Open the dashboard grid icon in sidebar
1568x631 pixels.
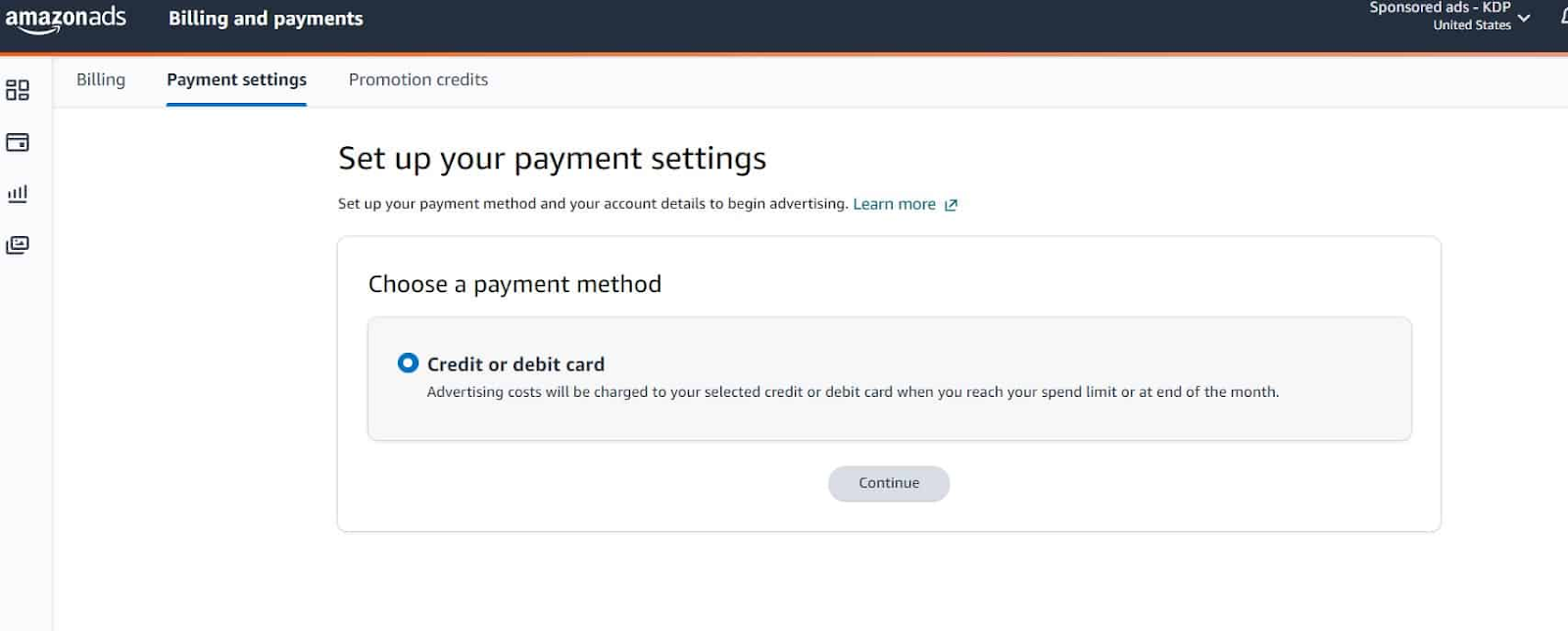(18, 90)
